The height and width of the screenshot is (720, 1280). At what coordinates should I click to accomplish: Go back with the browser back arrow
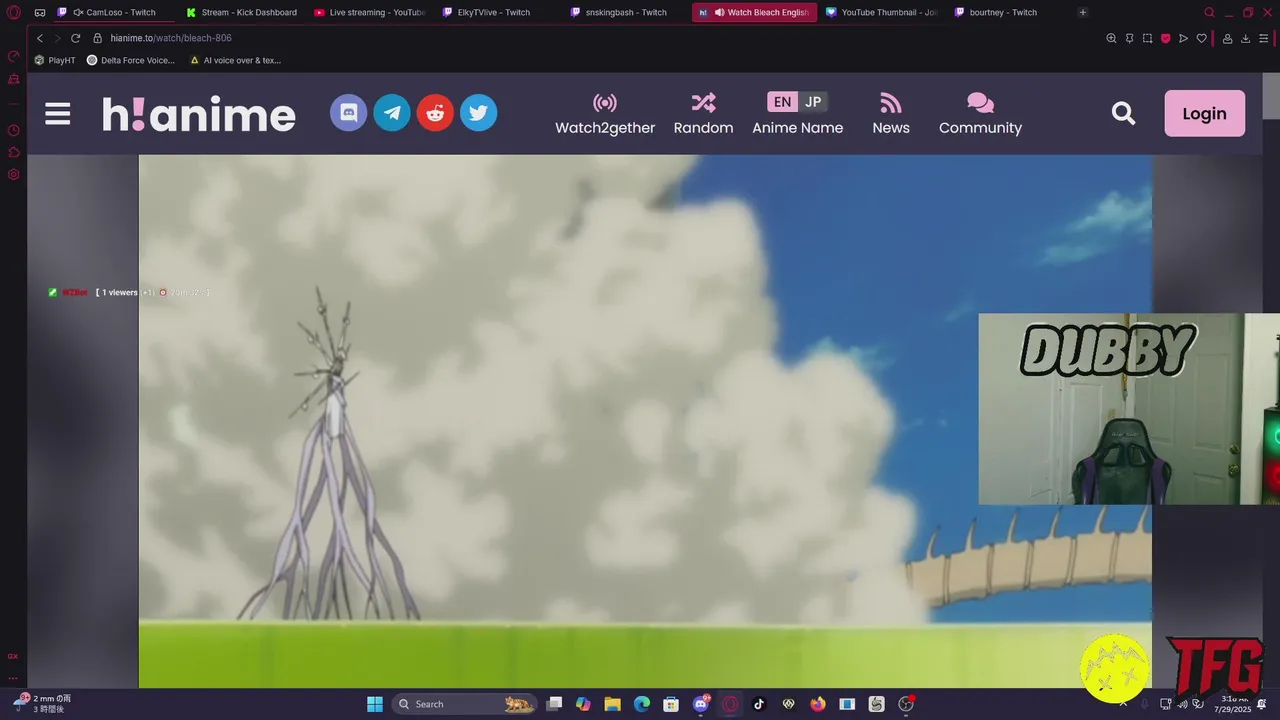point(40,38)
